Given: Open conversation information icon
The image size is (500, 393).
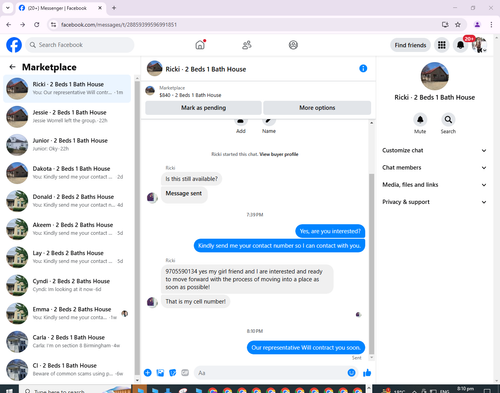Looking at the screenshot, I should tap(363, 69).
